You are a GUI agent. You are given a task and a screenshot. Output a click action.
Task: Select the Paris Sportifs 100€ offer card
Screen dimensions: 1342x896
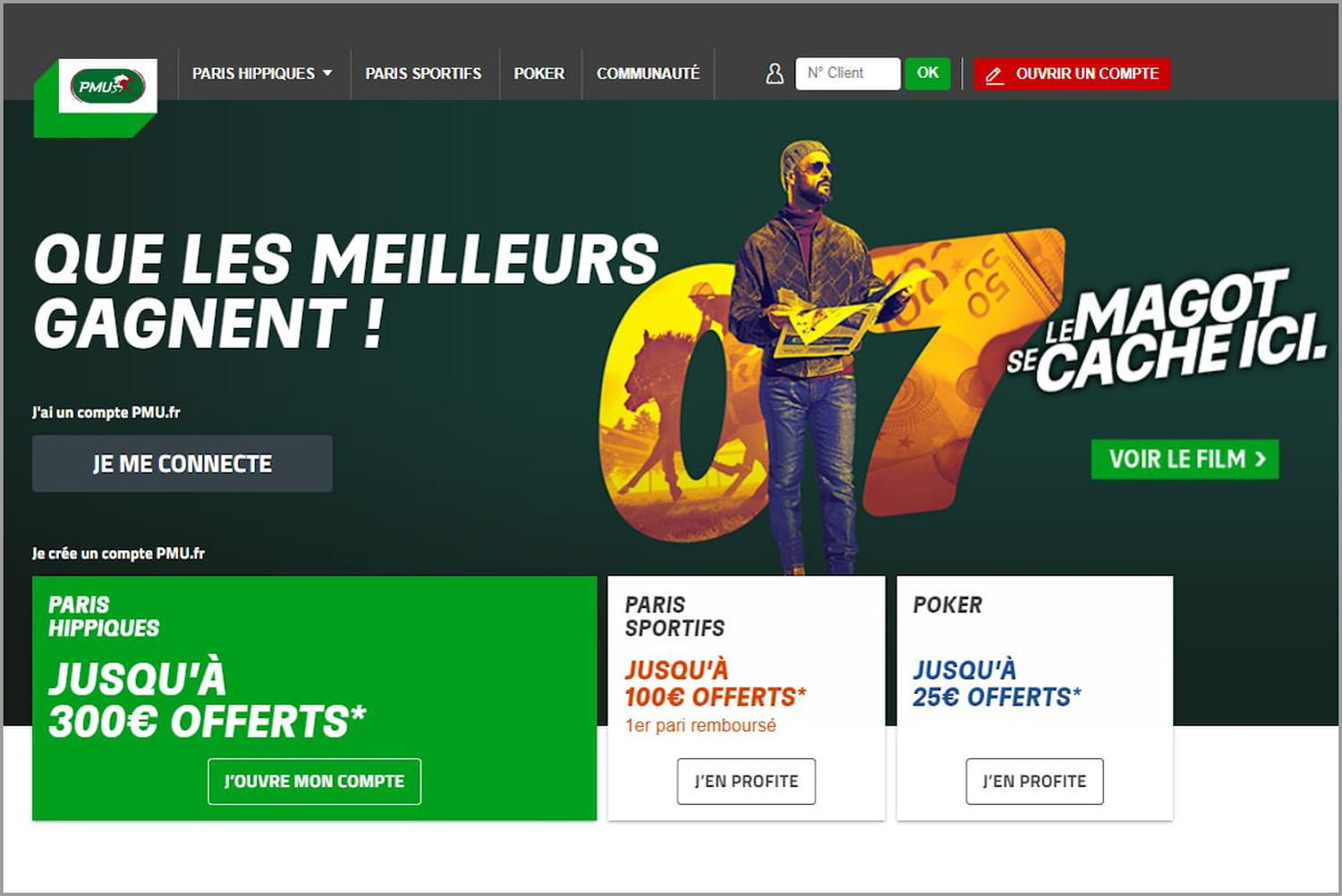pyautogui.click(x=746, y=697)
